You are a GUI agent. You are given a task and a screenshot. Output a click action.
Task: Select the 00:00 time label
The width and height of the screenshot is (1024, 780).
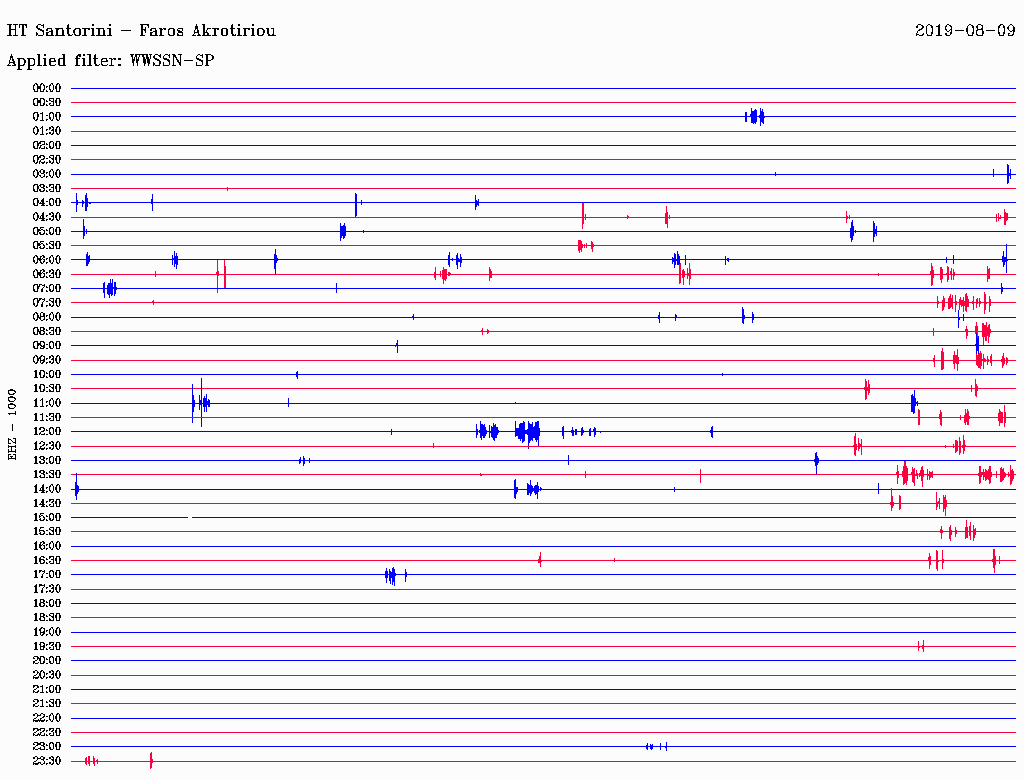(47, 88)
